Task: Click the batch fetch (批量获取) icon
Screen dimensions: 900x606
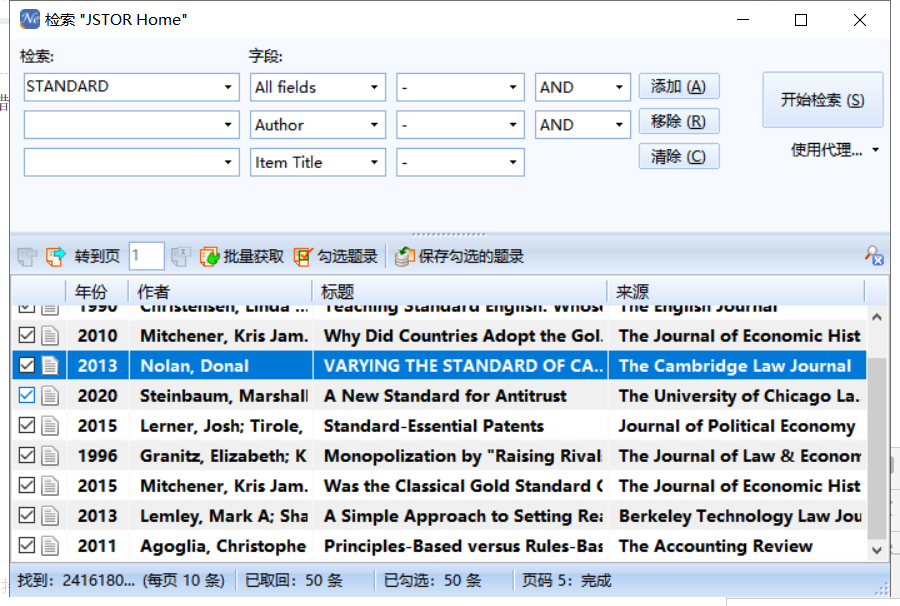Action: pyautogui.click(x=210, y=257)
